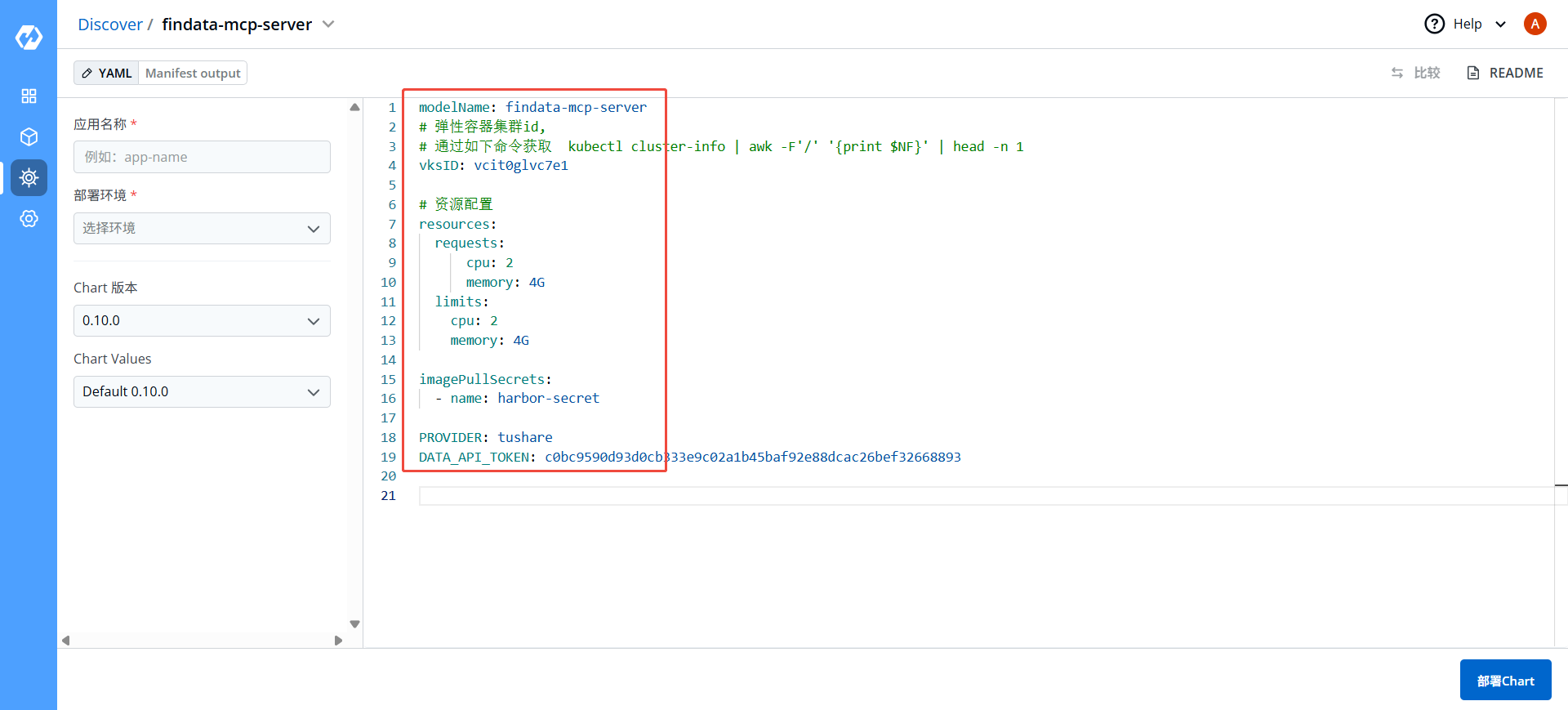Open the 选择环境 deployment environment dropdown

click(x=202, y=229)
